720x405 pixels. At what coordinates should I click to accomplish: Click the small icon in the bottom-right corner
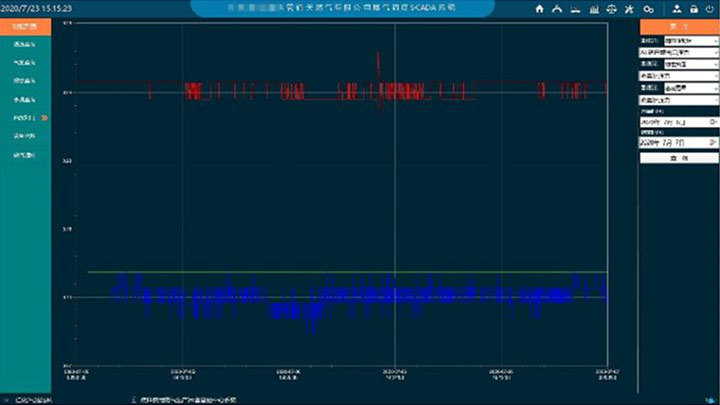pyautogui.click(x=711, y=400)
